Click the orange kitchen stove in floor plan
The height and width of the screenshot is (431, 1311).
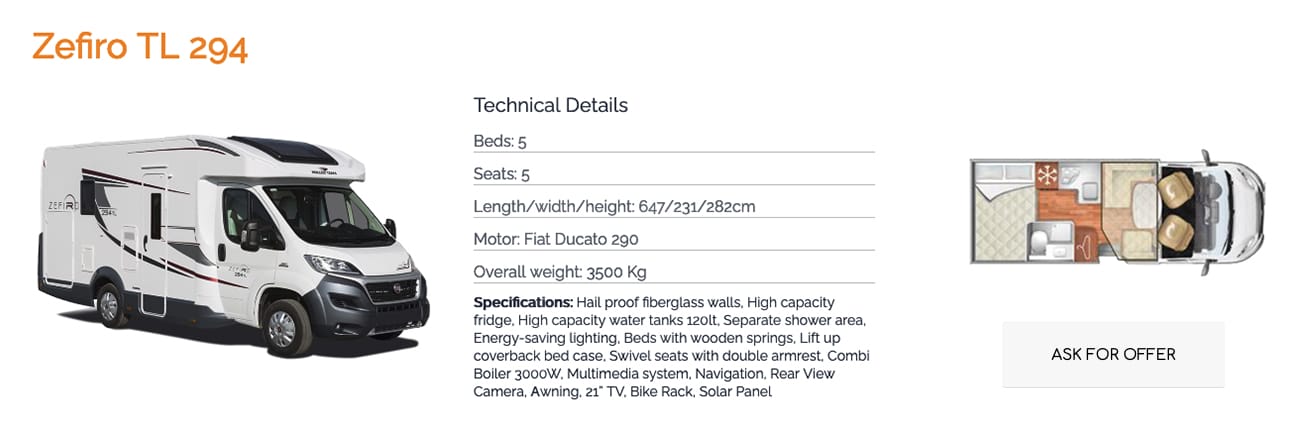click(1047, 172)
